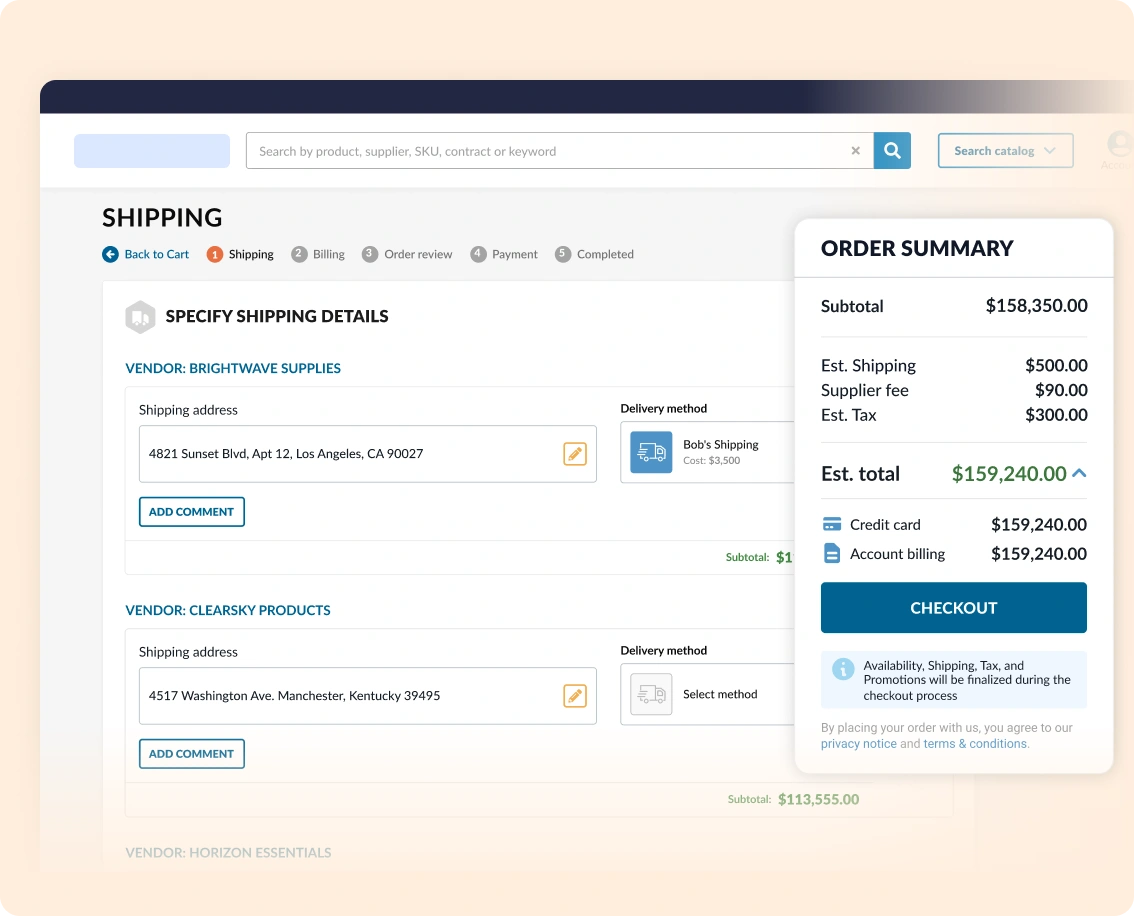Open Bob's Shipping delivery method selector

point(707,452)
